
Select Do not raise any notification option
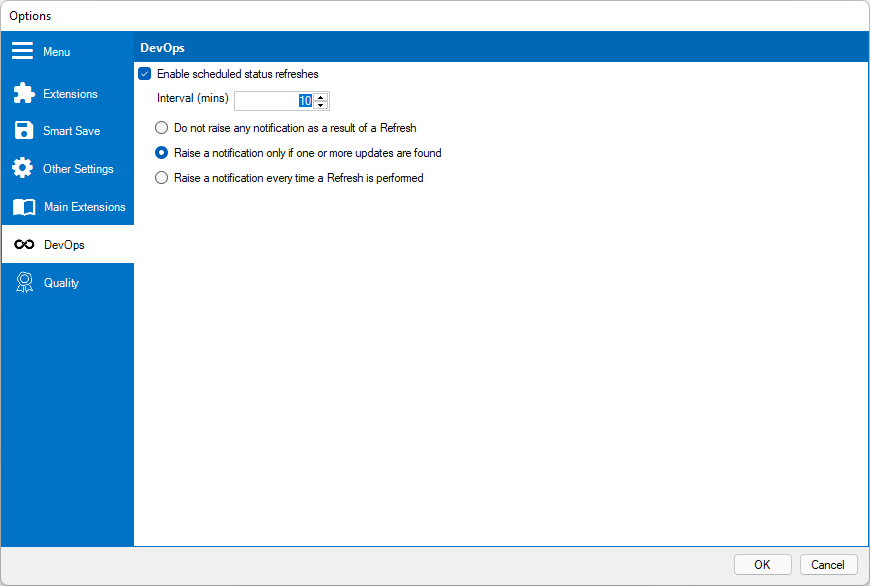pyautogui.click(x=161, y=128)
